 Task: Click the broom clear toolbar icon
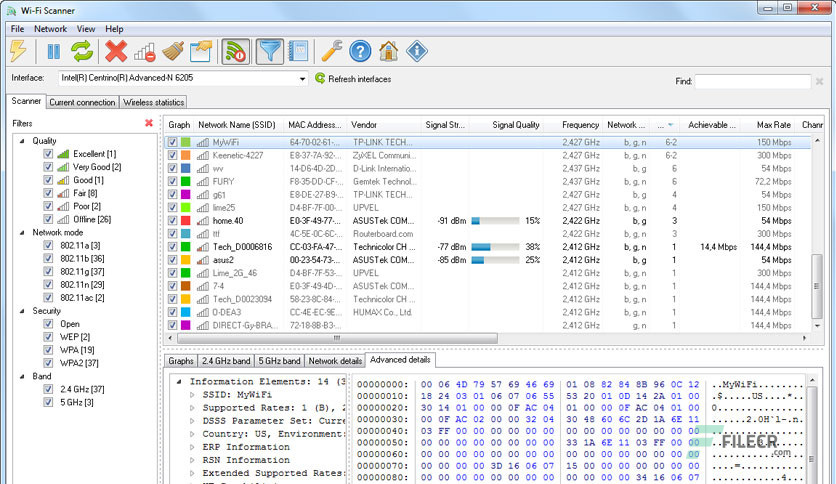[x=173, y=52]
